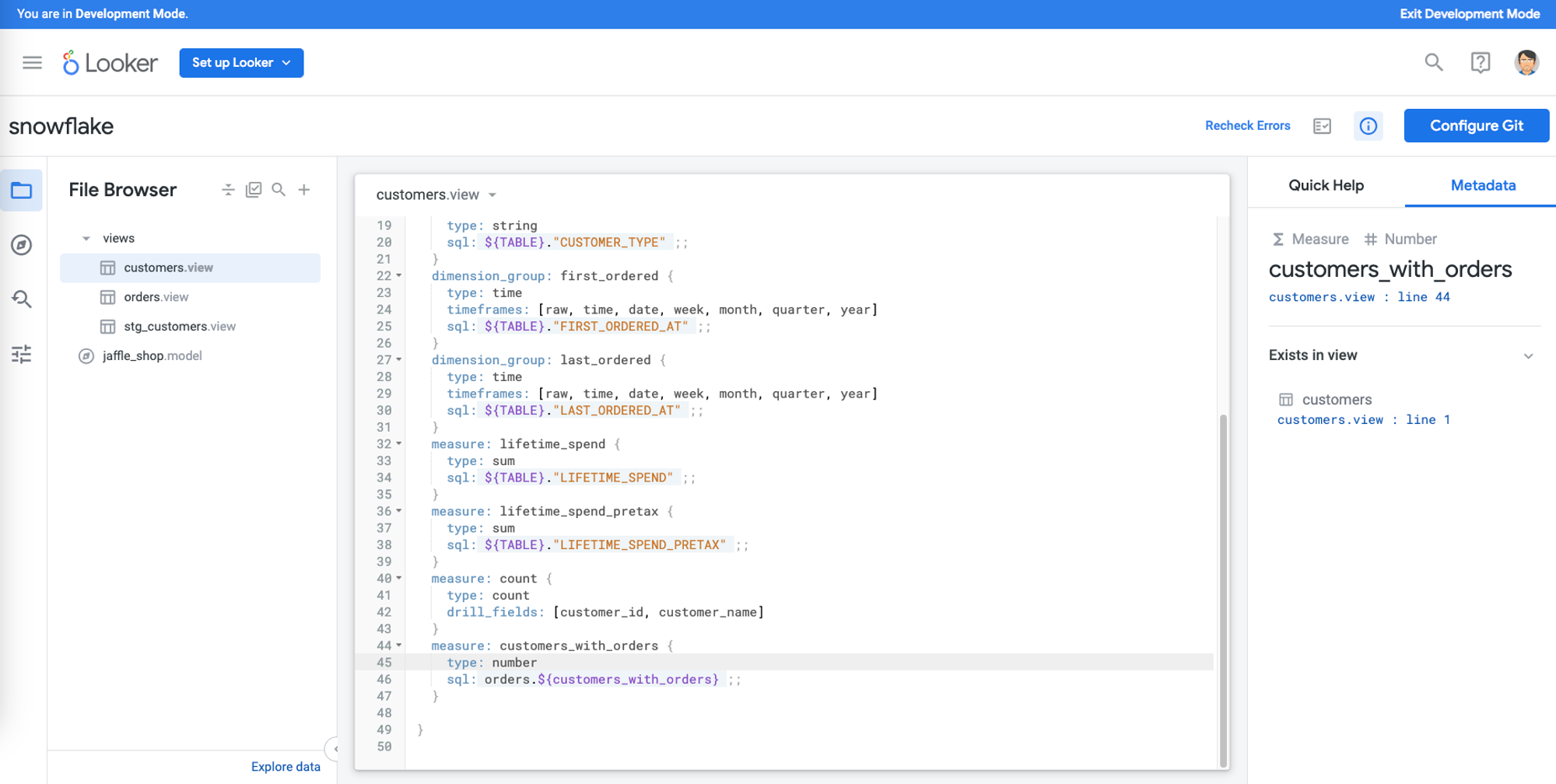Toggle the info panel icon
Screen dimensions: 1556x784
[x=1368, y=126]
